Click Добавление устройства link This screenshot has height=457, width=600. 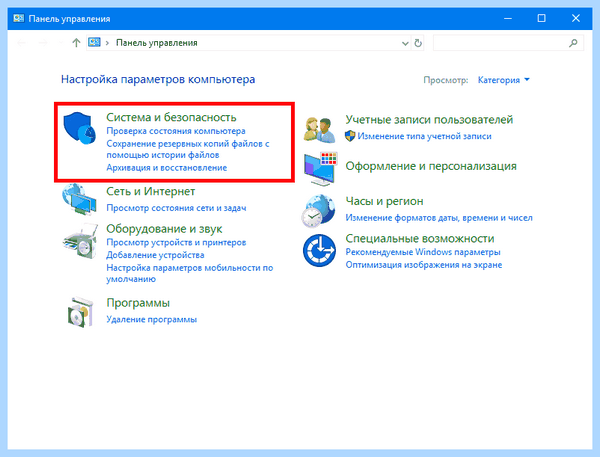point(155,255)
